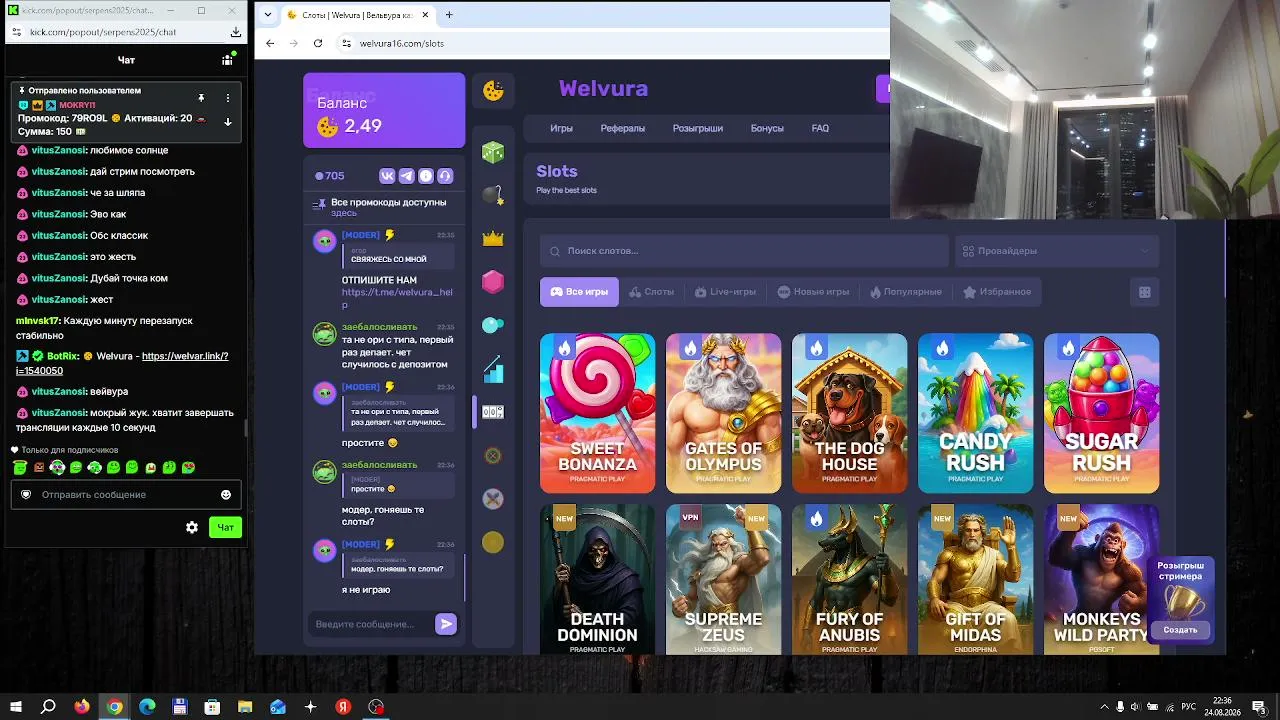Click the Баланс balance card
This screenshot has height=720, width=1280.
point(384,110)
